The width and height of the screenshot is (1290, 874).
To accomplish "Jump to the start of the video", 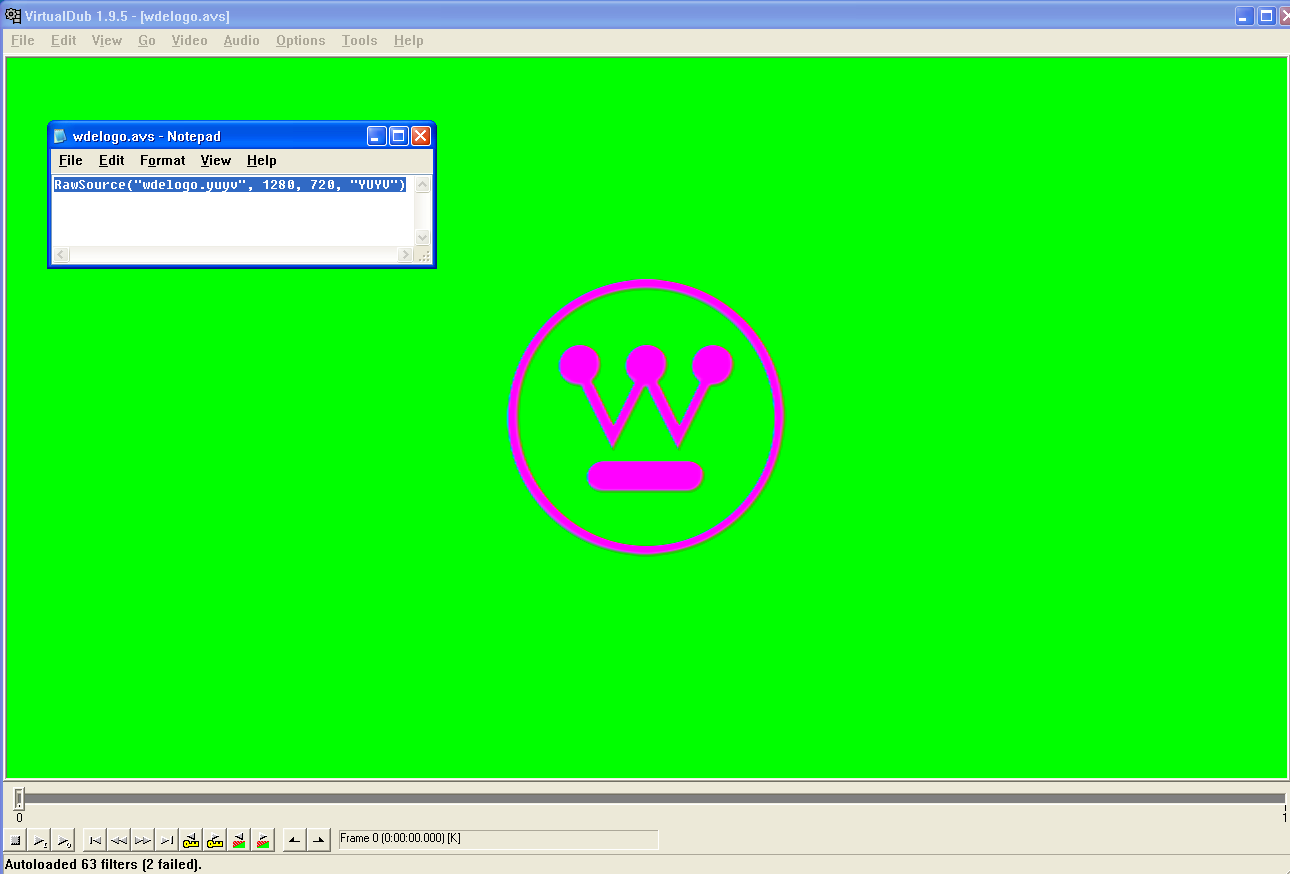I will coord(95,840).
